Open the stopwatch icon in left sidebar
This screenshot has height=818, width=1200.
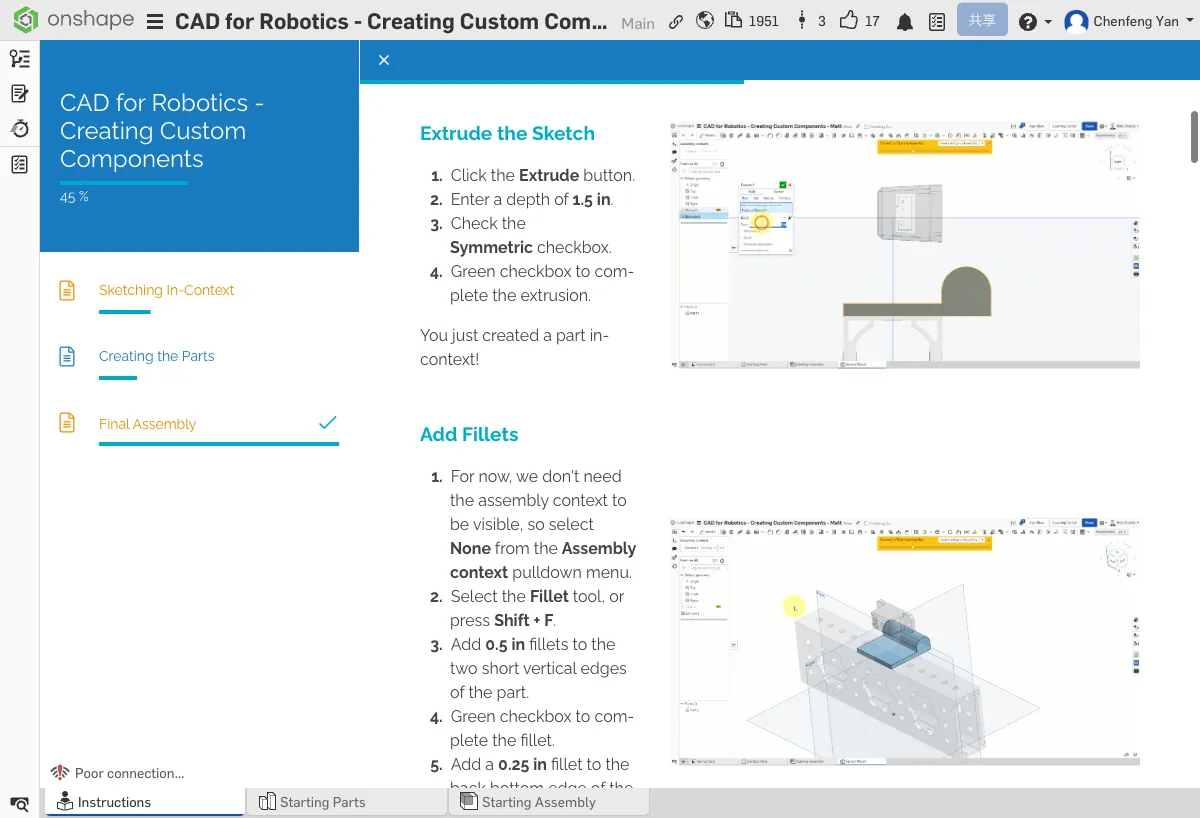click(19, 129)
